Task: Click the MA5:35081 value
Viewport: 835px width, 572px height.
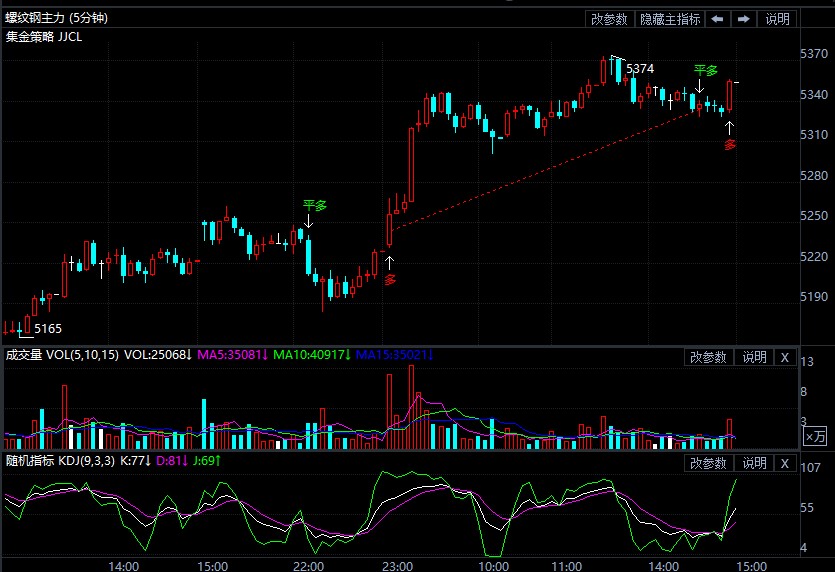Action: 232,355
